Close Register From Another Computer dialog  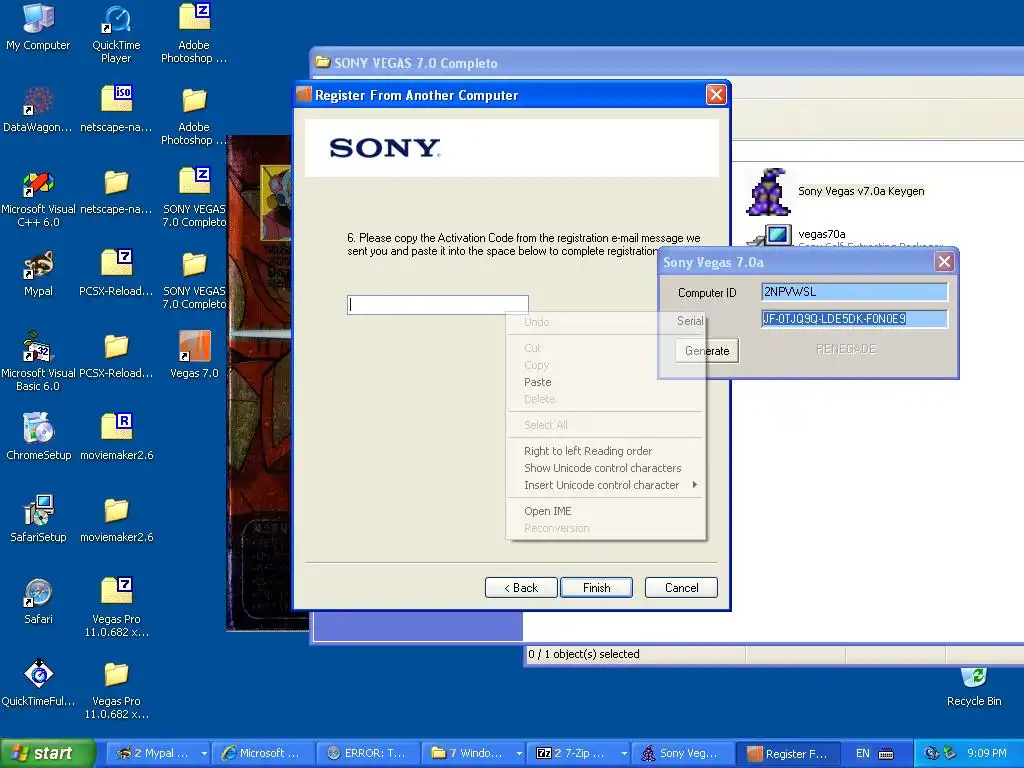point(716,95)
